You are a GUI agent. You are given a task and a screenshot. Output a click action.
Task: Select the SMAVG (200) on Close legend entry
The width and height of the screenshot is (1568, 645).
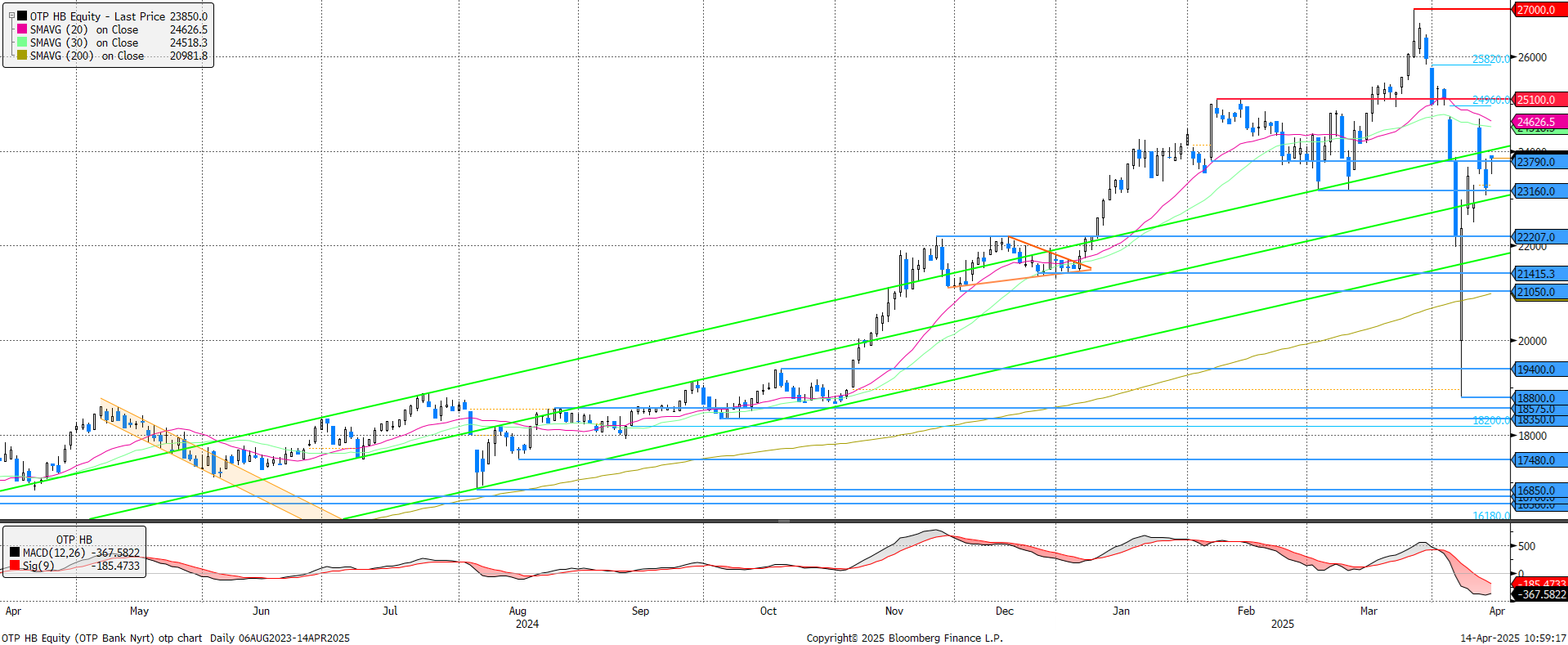(87, 56)
